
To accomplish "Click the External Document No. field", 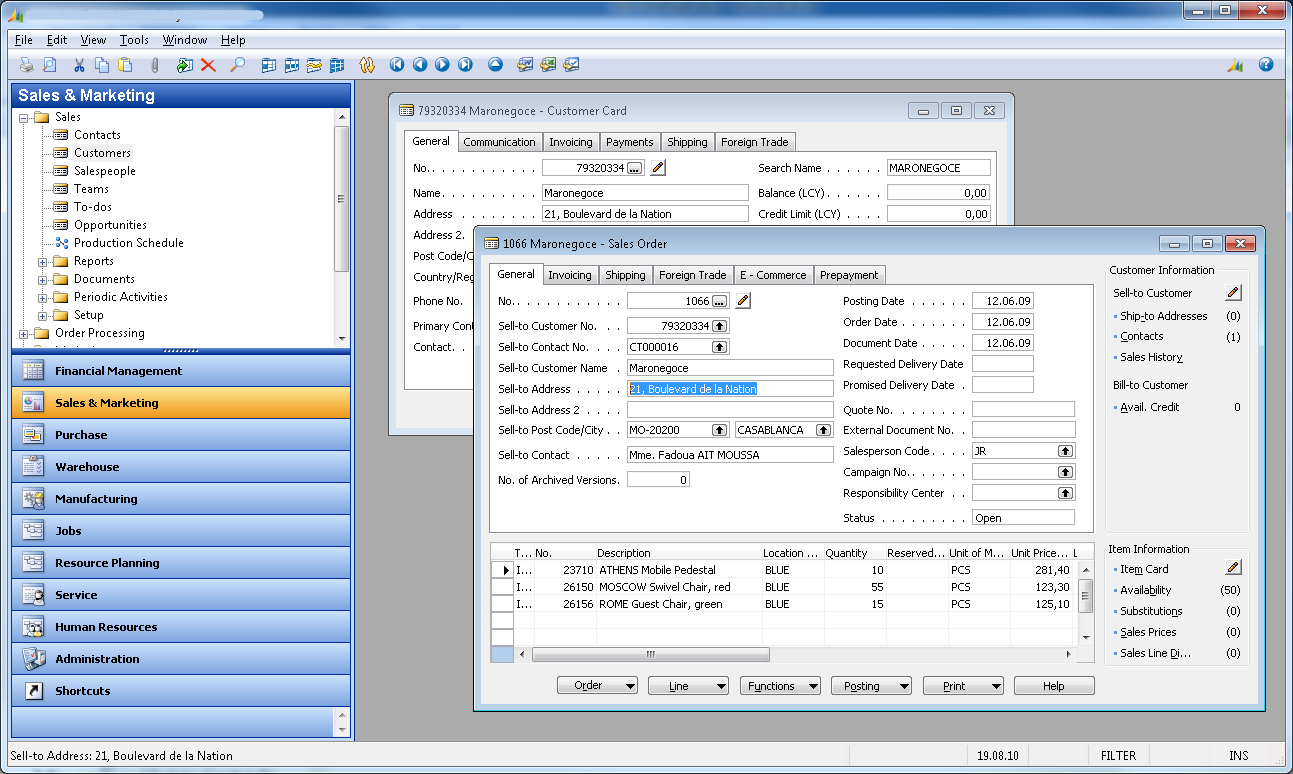I will [1023, 430].
